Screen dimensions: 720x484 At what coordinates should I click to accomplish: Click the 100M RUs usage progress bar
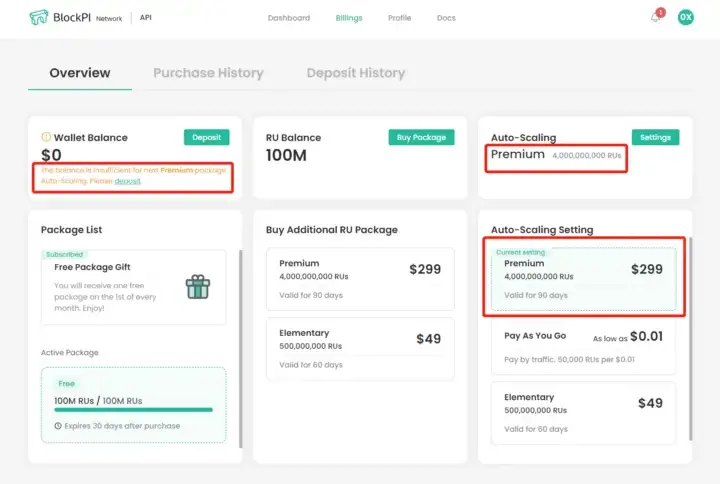(134, 410)
